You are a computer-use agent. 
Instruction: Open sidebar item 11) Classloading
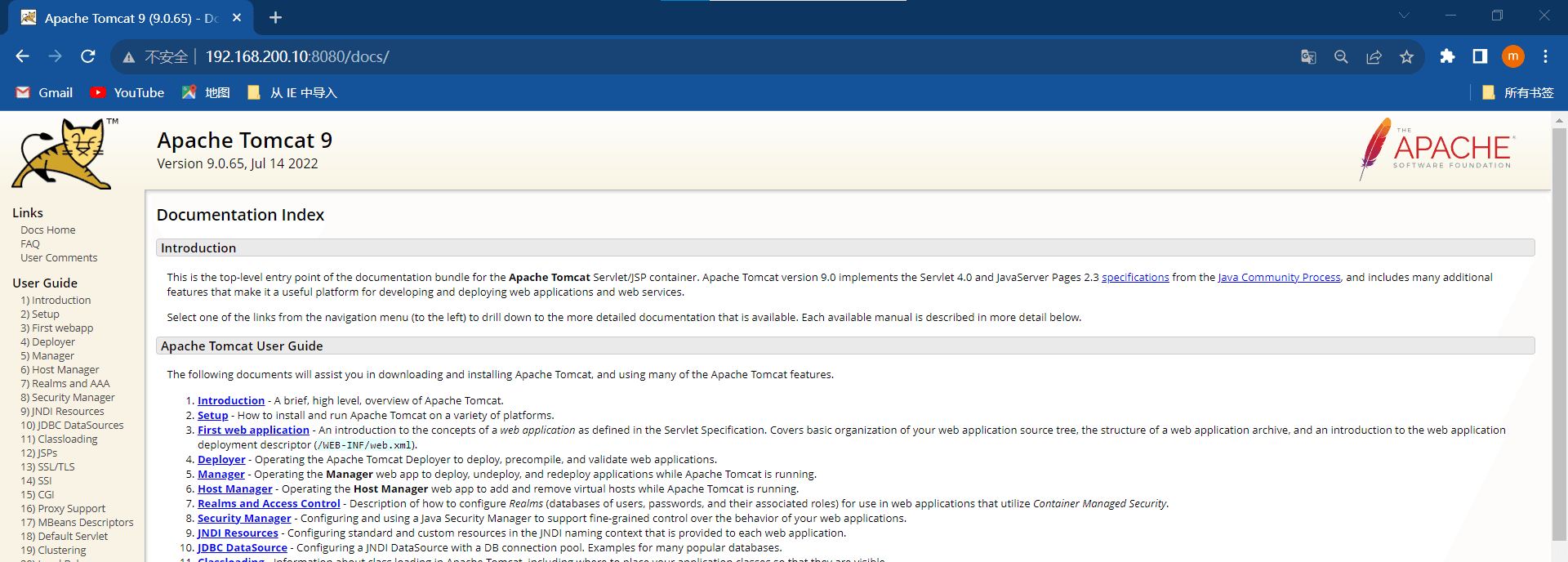coord(59,439)
